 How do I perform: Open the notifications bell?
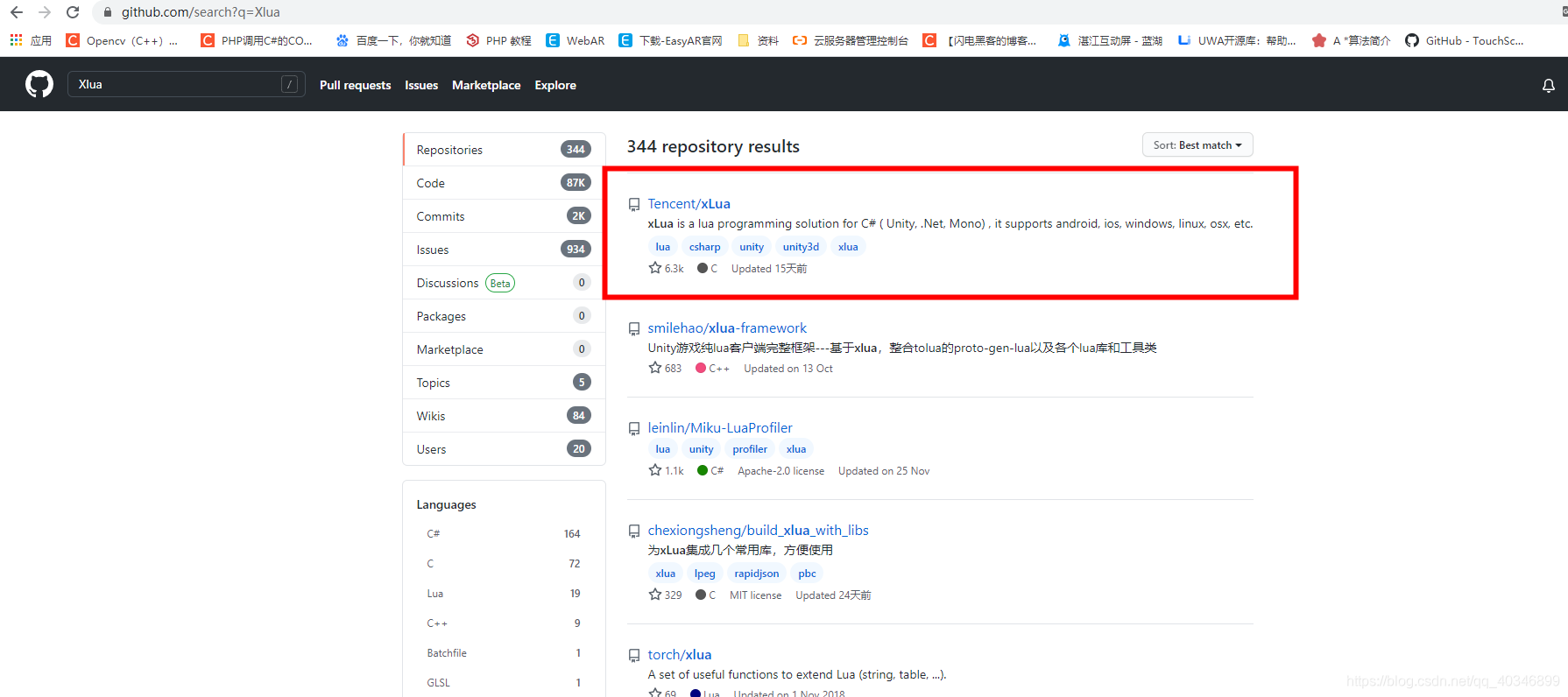click(1548, 85)
